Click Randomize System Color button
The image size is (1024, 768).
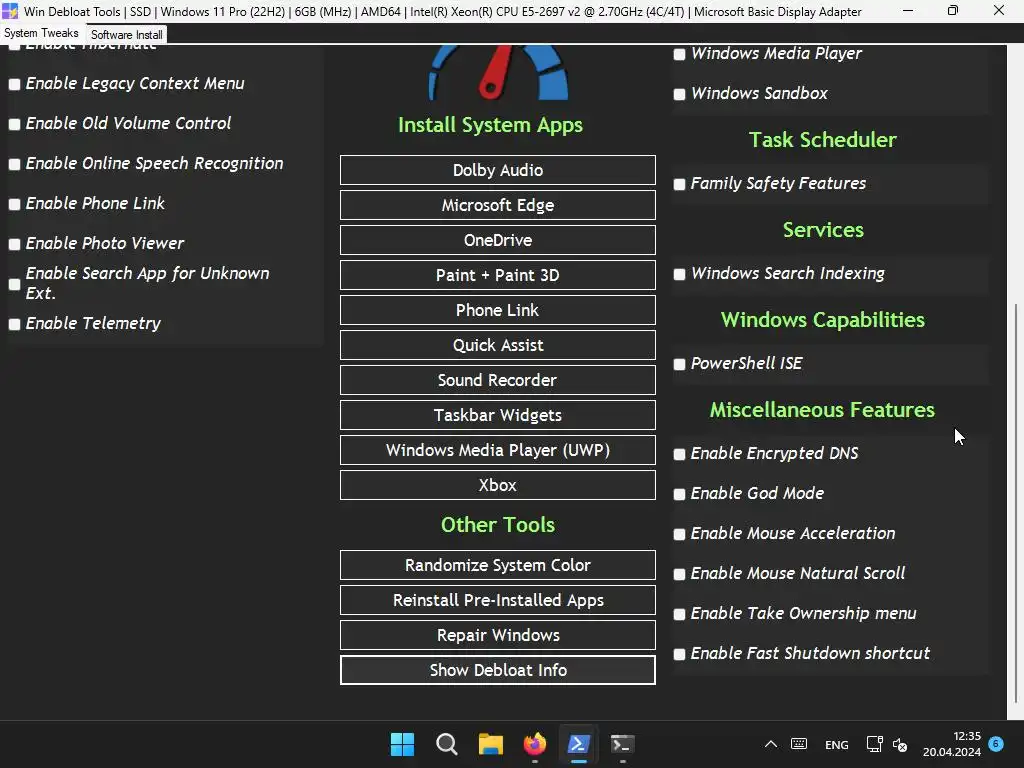(498, 565)
